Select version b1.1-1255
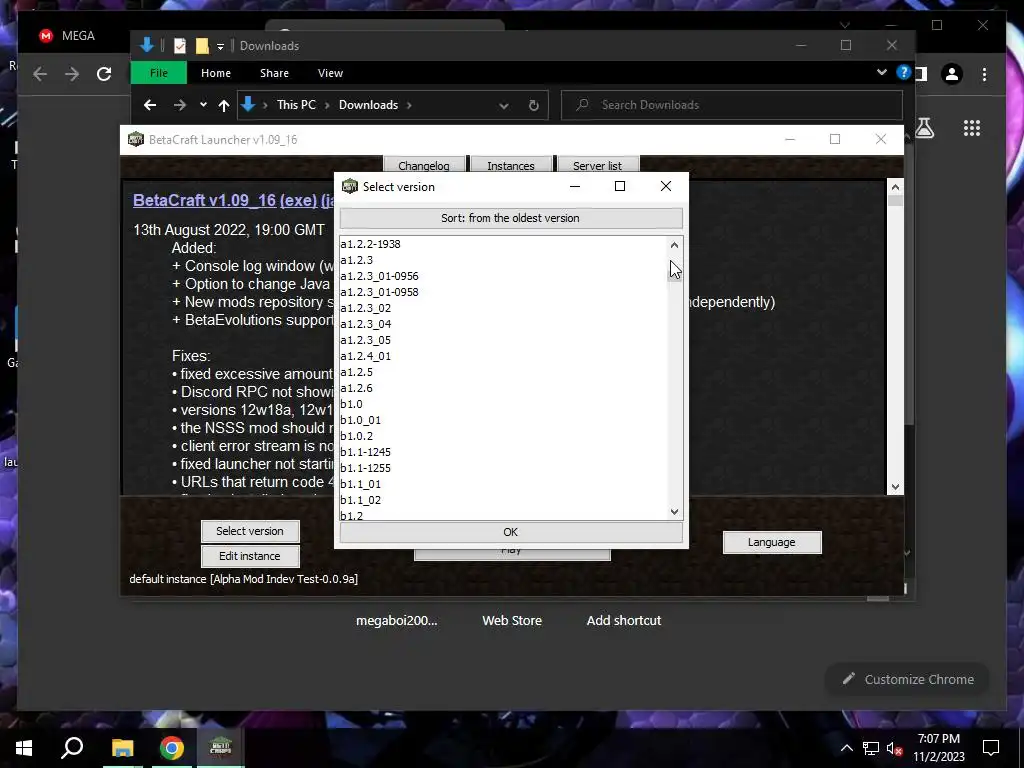The image size is (1024, 768). [x=503, y=468]
